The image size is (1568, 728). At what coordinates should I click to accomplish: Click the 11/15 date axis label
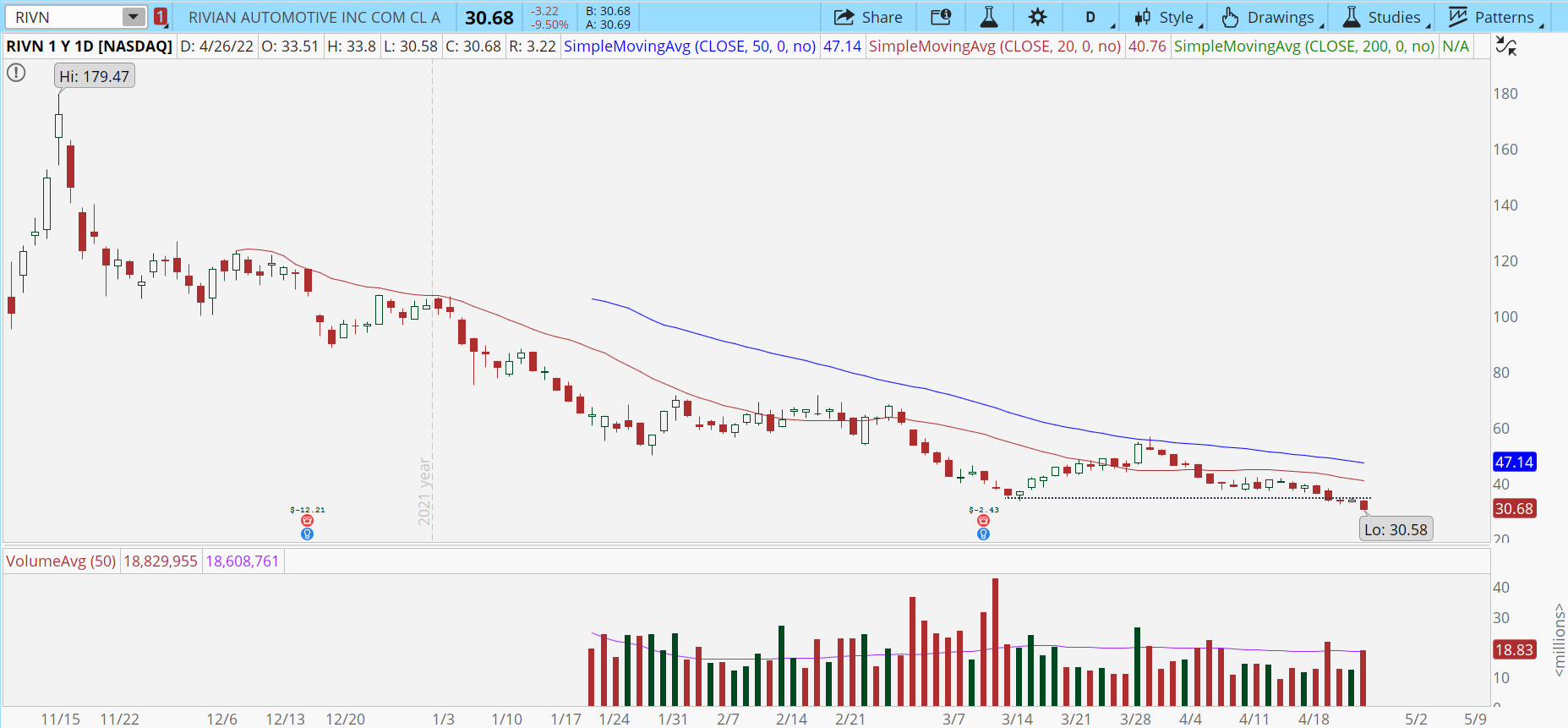(x=61, y=719)
